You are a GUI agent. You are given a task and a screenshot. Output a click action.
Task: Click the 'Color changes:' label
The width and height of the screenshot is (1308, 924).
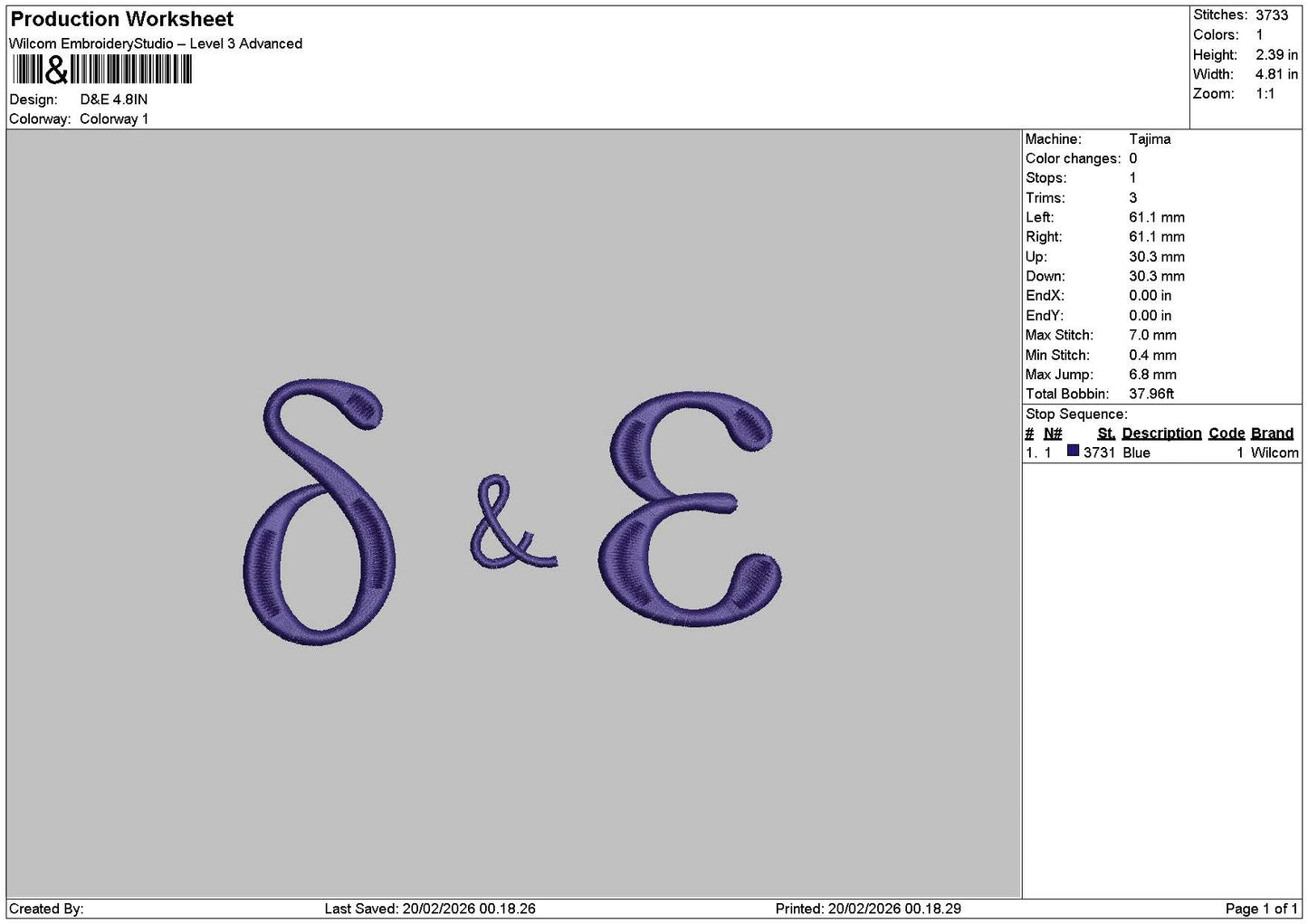point(1073,159)
